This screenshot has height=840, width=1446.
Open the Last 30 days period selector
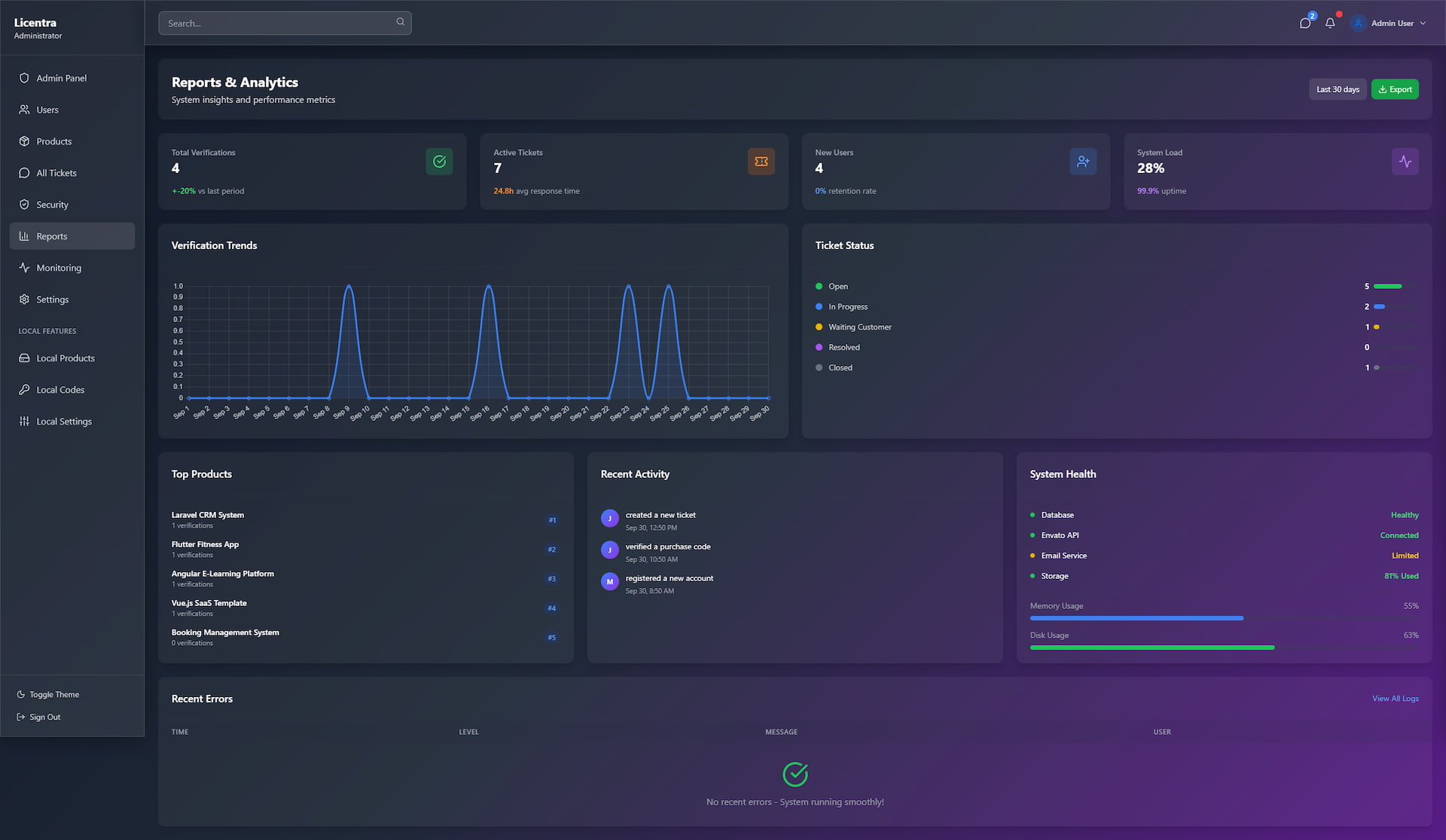click(1338, 90)
